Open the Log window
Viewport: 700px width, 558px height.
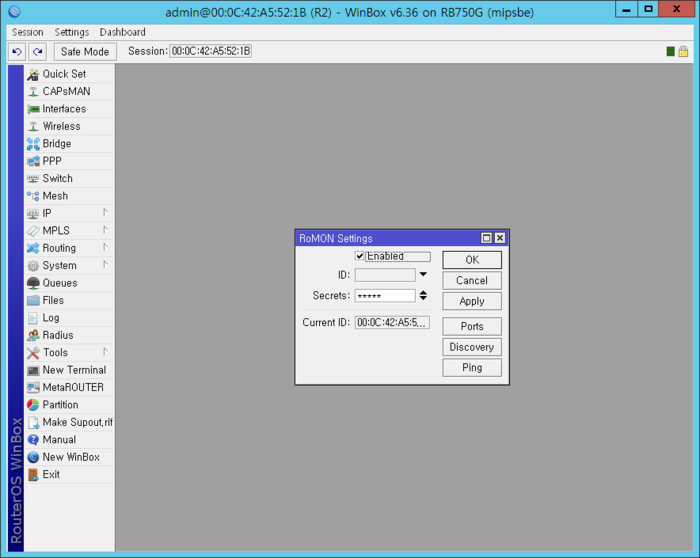point(69,317)
